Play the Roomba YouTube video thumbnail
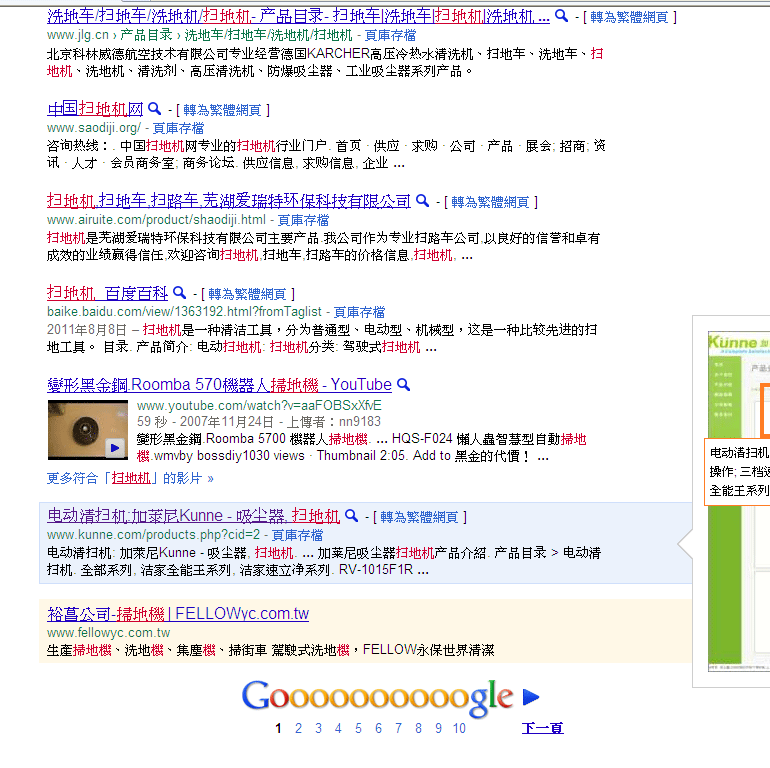The image size is (770, 768). [x=87, y=430]
